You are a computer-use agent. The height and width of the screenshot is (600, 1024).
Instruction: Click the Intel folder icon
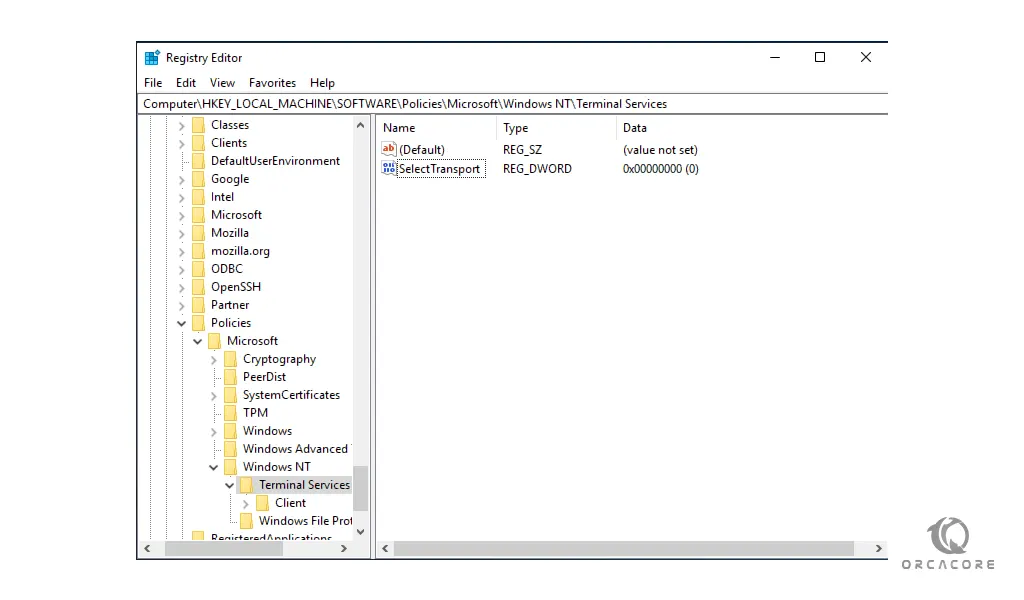[x=199, y=197]
